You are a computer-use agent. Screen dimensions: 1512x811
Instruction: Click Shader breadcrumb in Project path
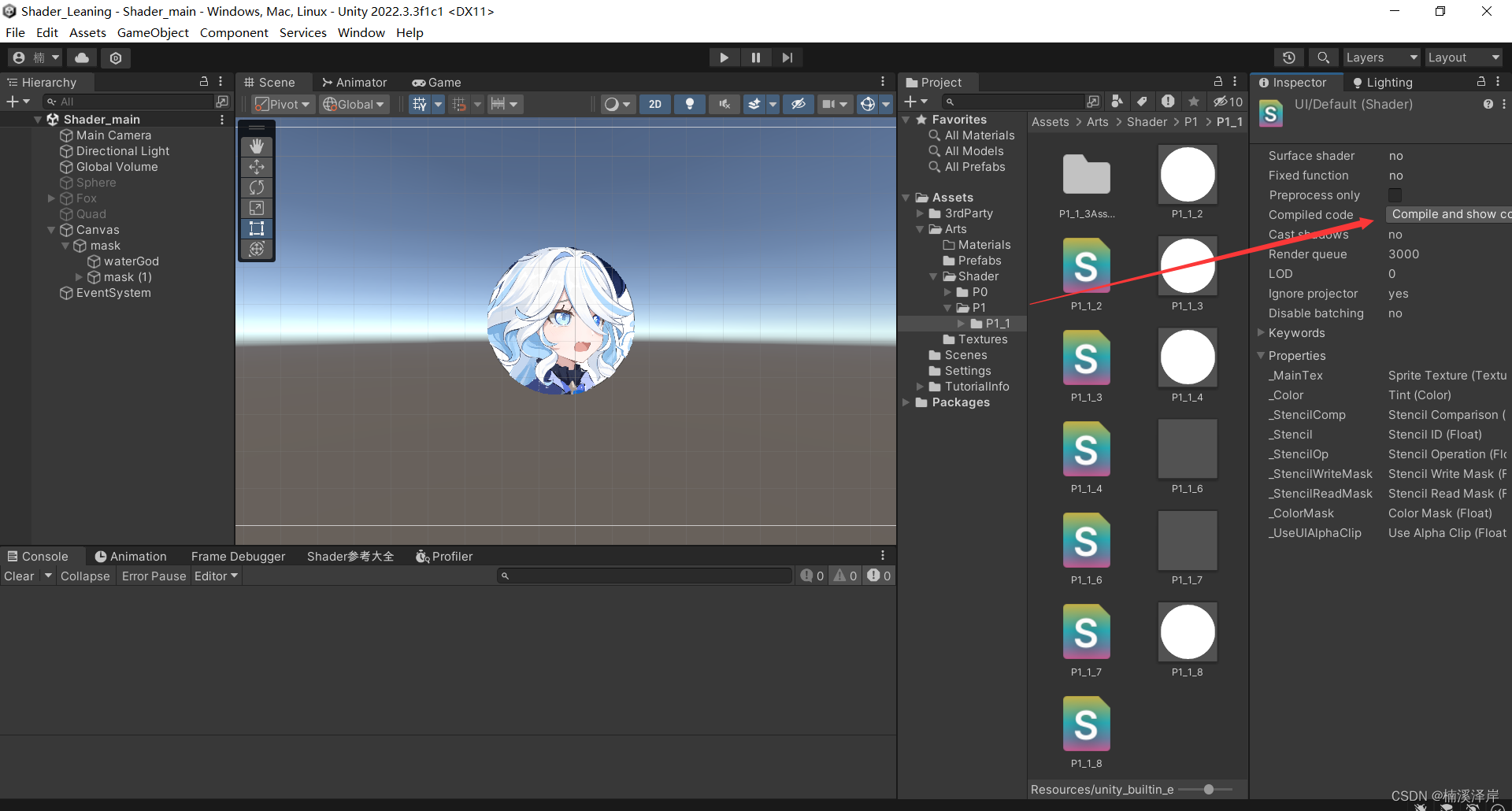coord(1147,122)
